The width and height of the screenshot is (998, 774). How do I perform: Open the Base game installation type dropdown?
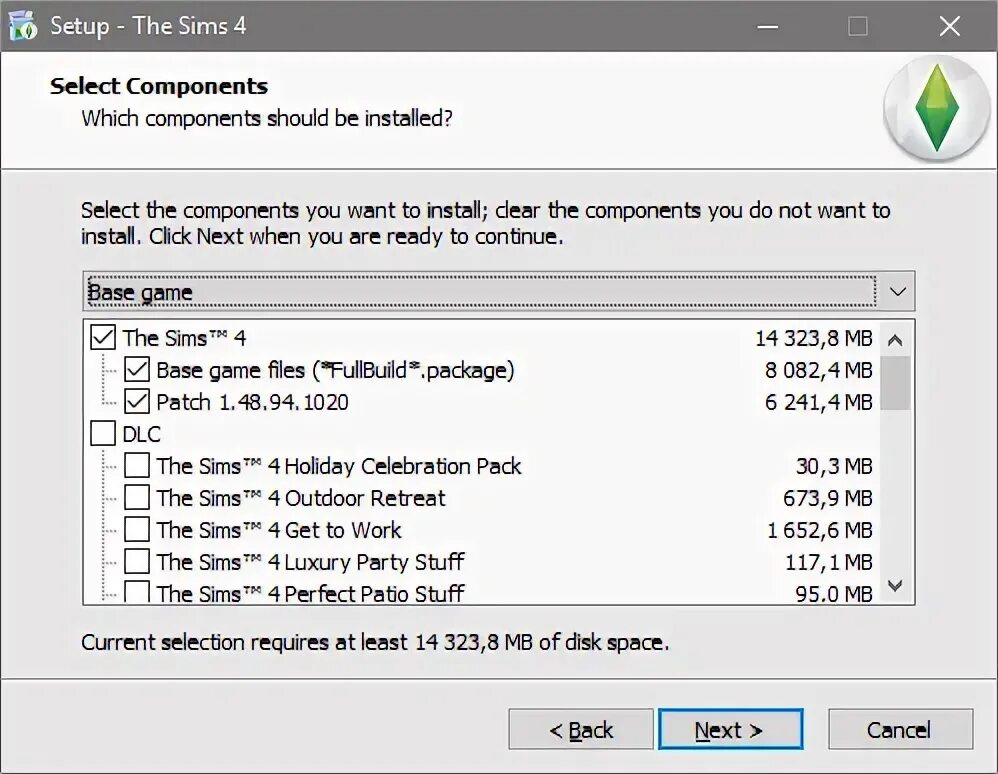(x=498, y=292)
